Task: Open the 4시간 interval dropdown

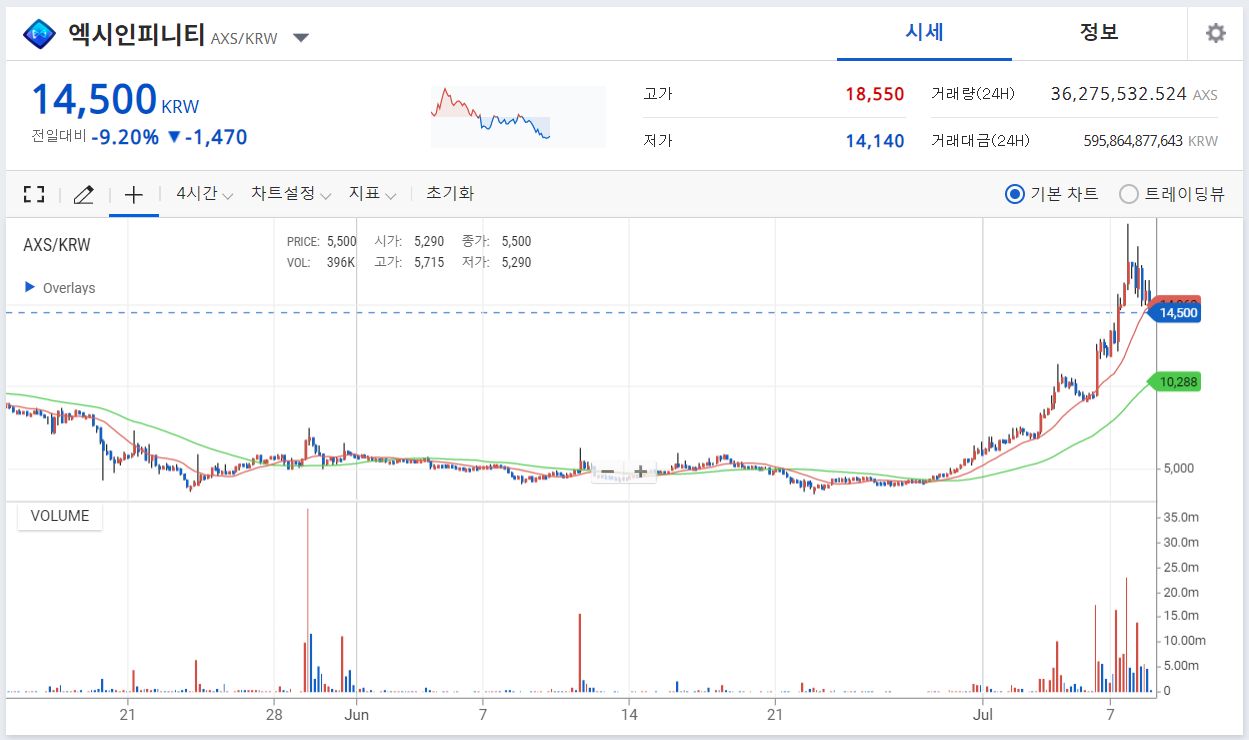Action: click(x=204, y=194)
